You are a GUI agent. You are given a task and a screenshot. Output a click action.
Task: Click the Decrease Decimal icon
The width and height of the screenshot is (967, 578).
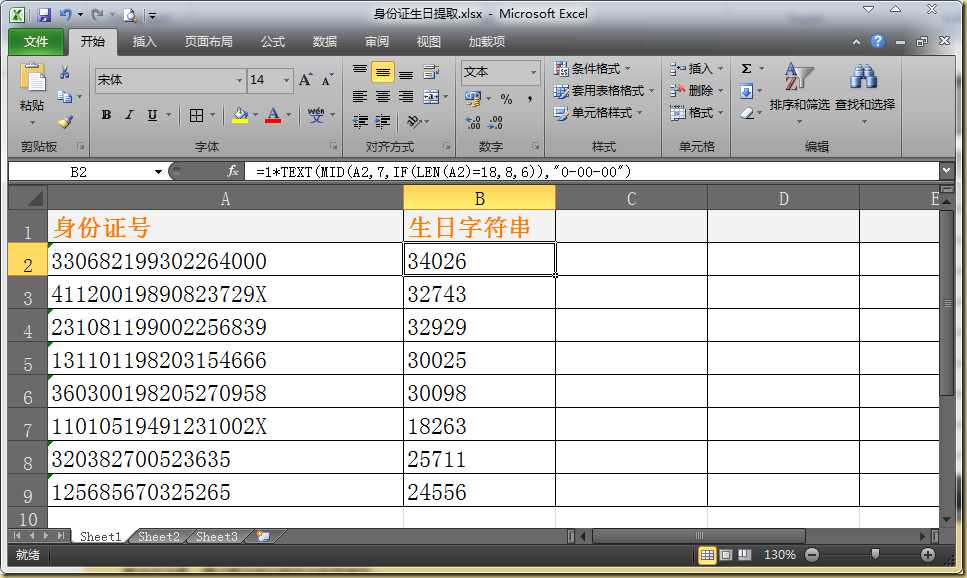495,122
